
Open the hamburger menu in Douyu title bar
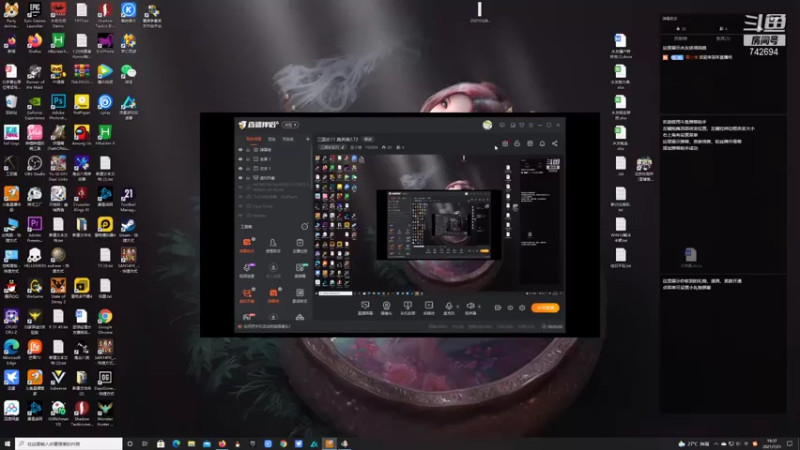coord(531,125)
